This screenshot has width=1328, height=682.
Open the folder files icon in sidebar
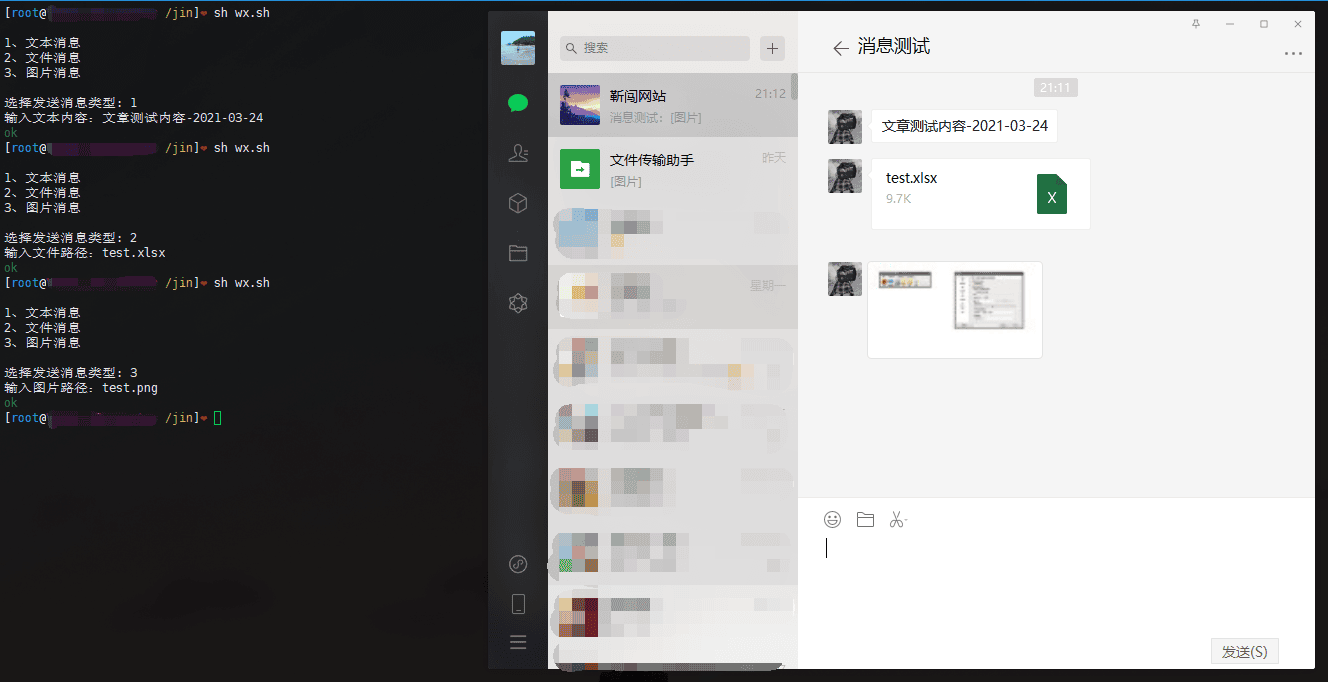518,253
